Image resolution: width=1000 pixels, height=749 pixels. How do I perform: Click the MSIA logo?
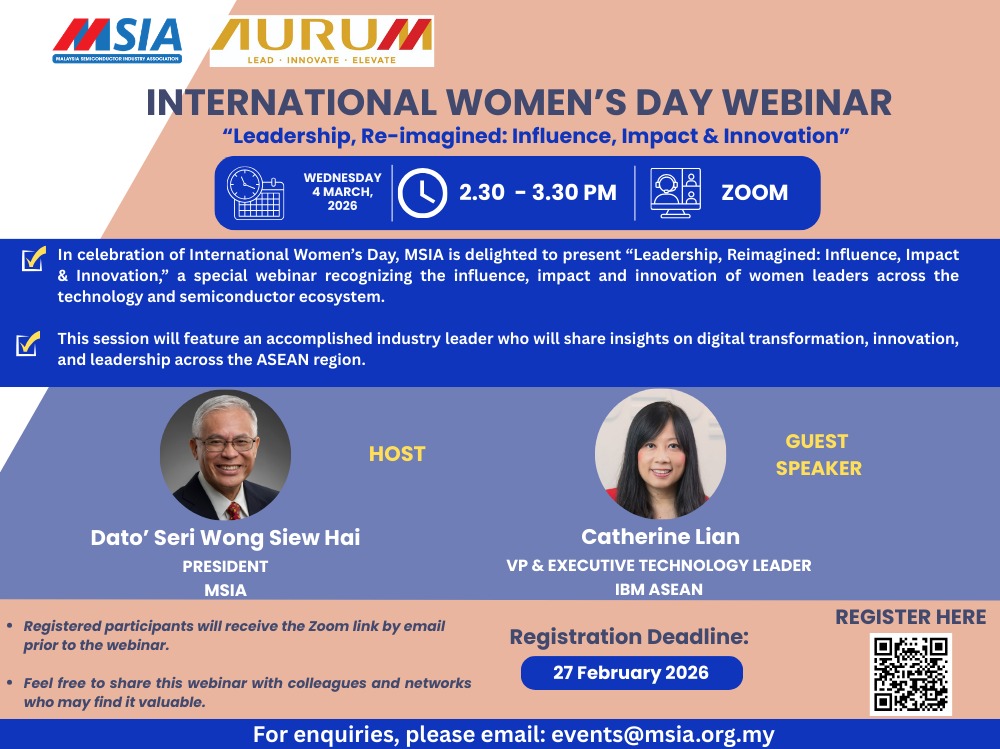118,40
